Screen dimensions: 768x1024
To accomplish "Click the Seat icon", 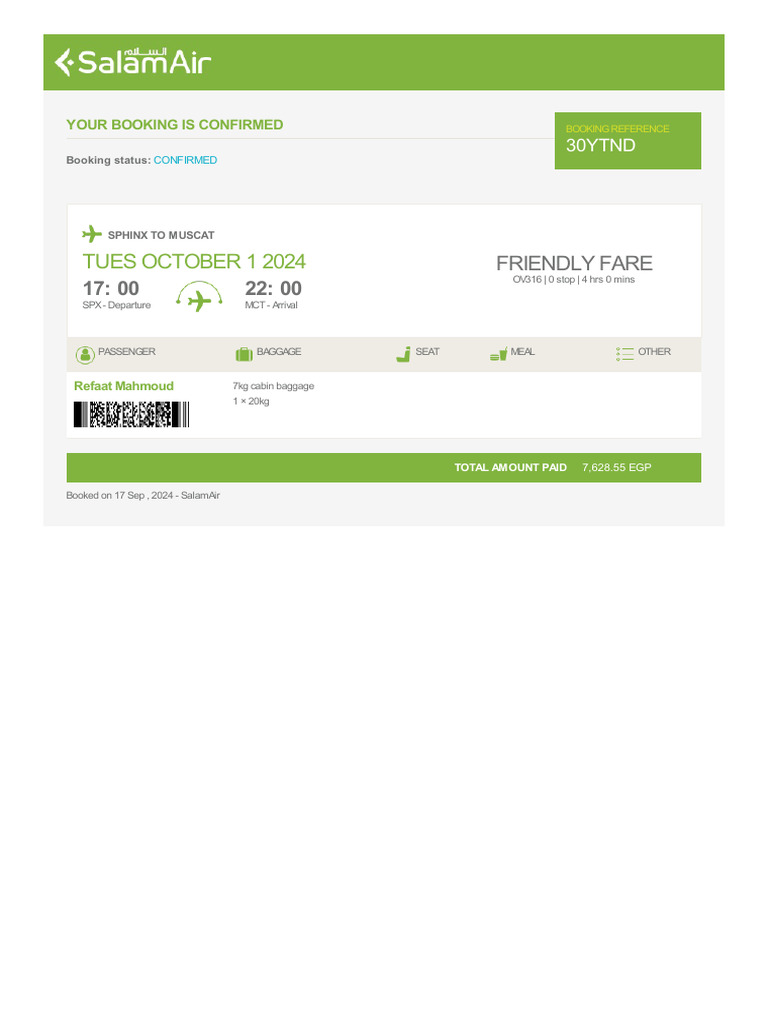I will point(403,353).
